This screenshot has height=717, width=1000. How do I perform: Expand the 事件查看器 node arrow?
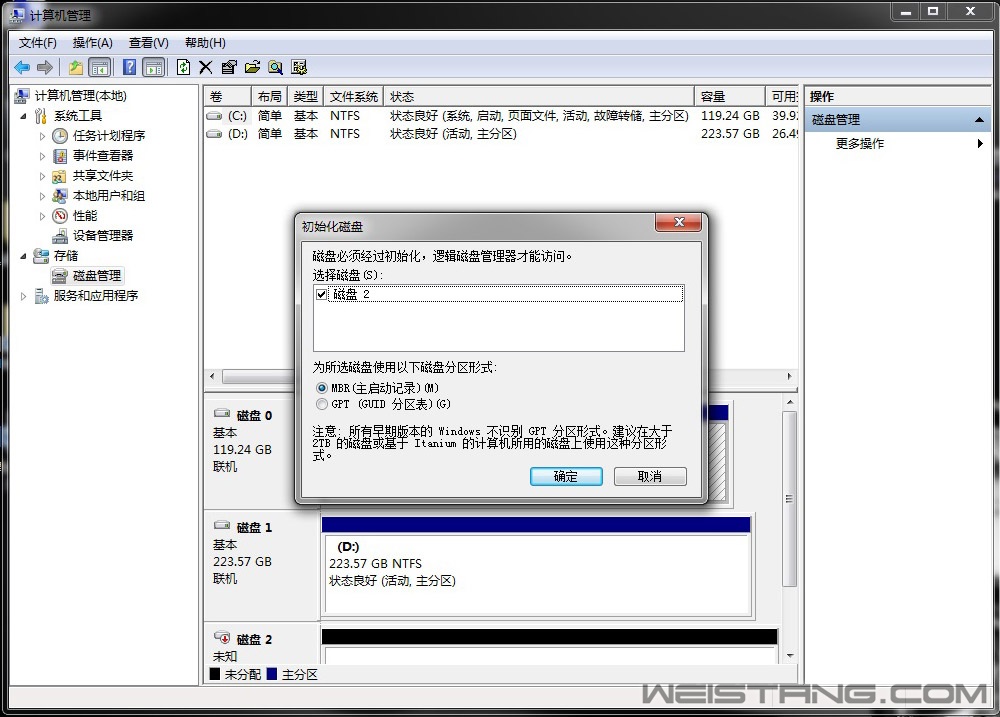(42, 156)
